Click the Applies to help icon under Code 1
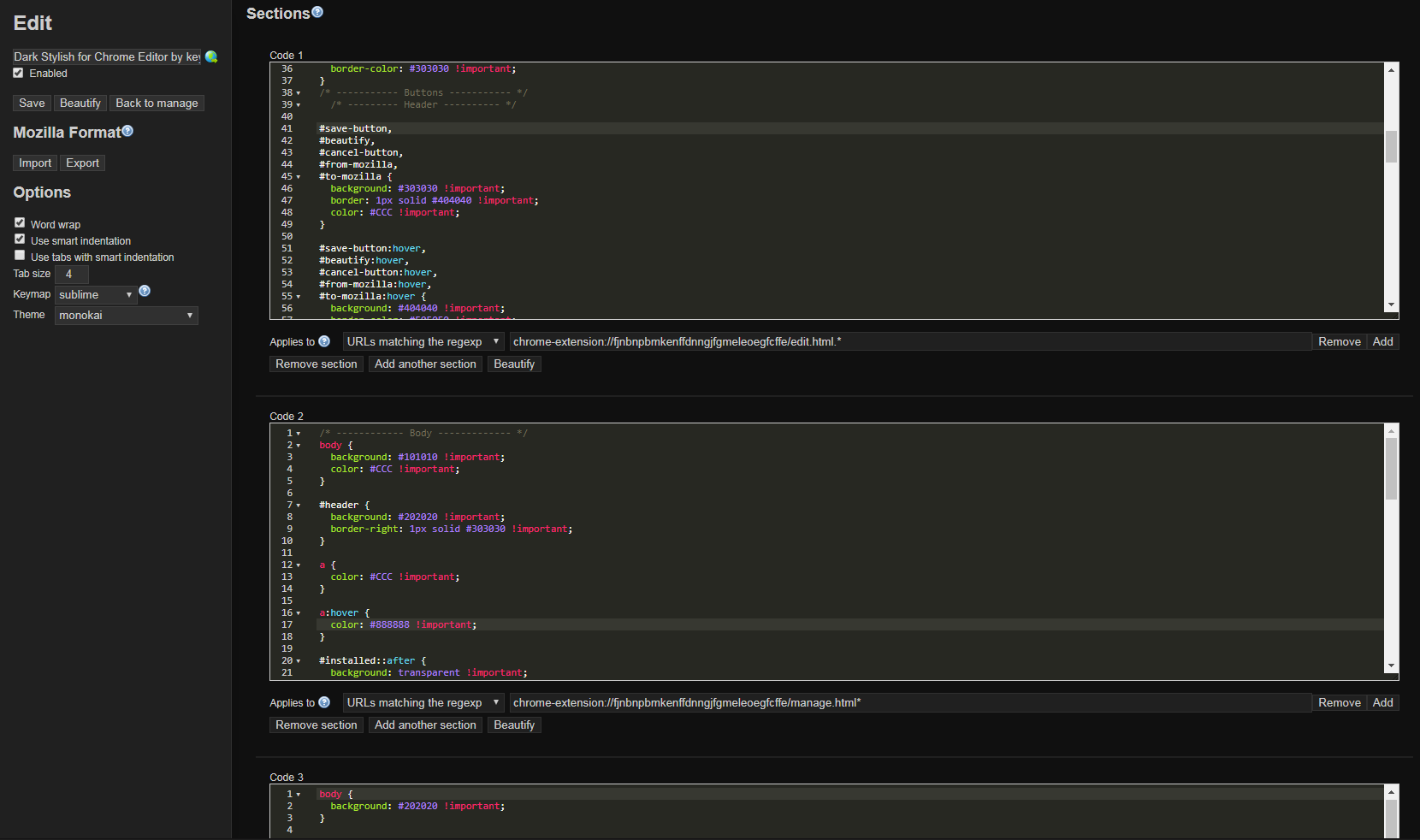1420x840 pixels. click(325, 340)
